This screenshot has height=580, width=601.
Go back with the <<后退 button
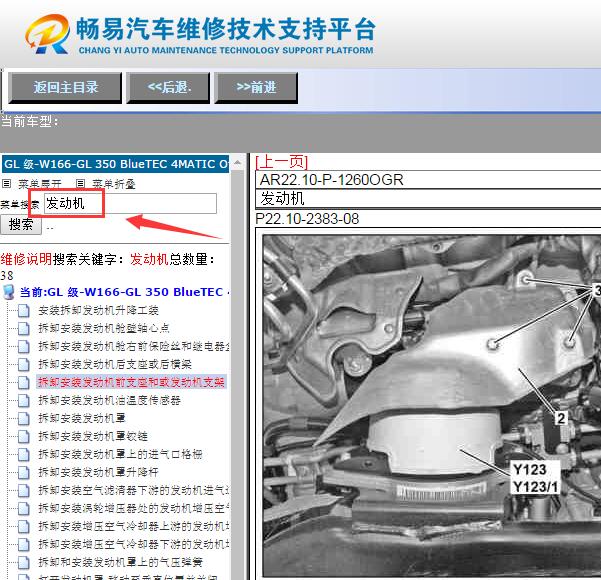(168, 87)
